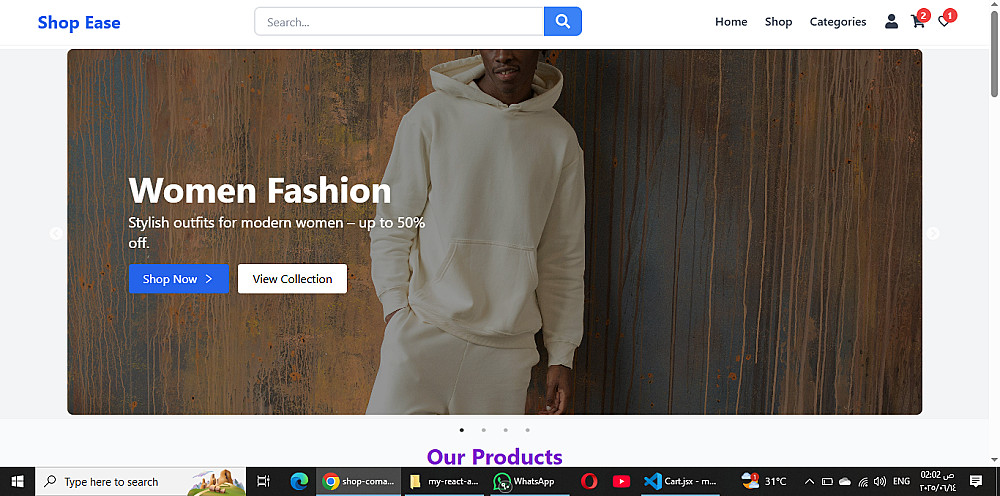Open YouTube app from the taskbar
The height and width of the screenshot is (496, 1000).
[621, 481]
